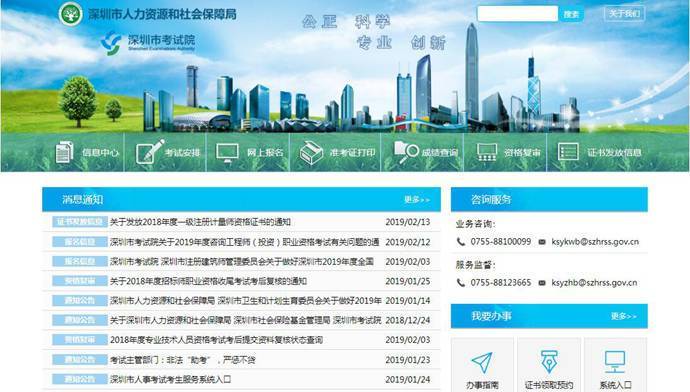The image size is (690, 392).
Task: Click the 业务咨询 label
Action: (475, 224)
